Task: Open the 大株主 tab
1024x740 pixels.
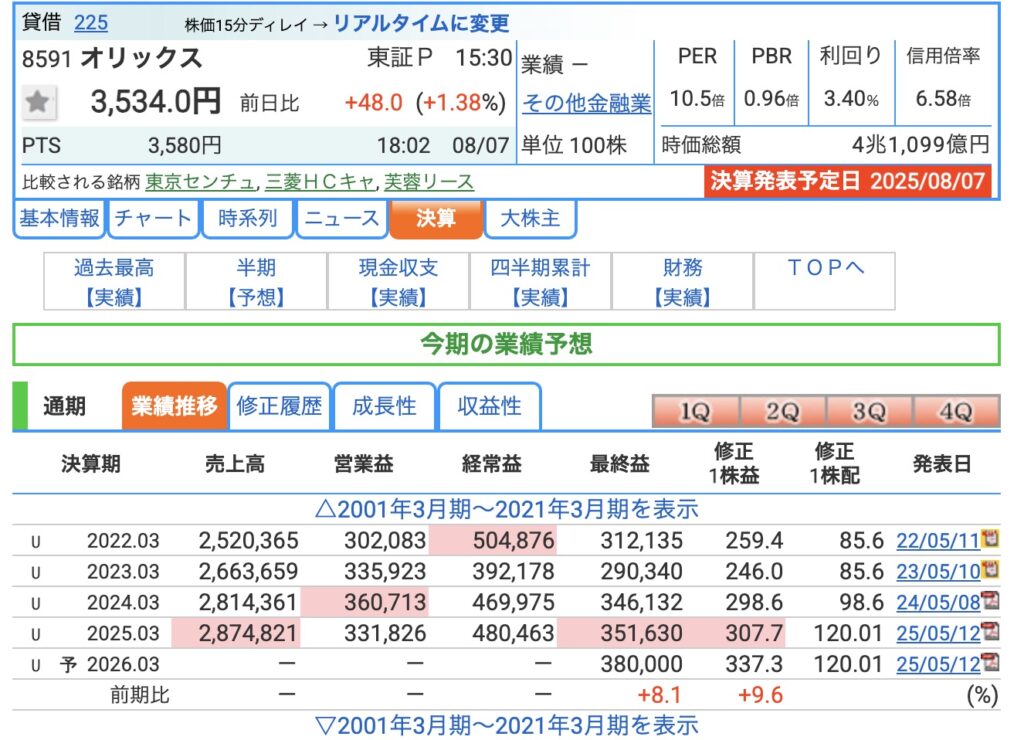Action: [530, 218]
